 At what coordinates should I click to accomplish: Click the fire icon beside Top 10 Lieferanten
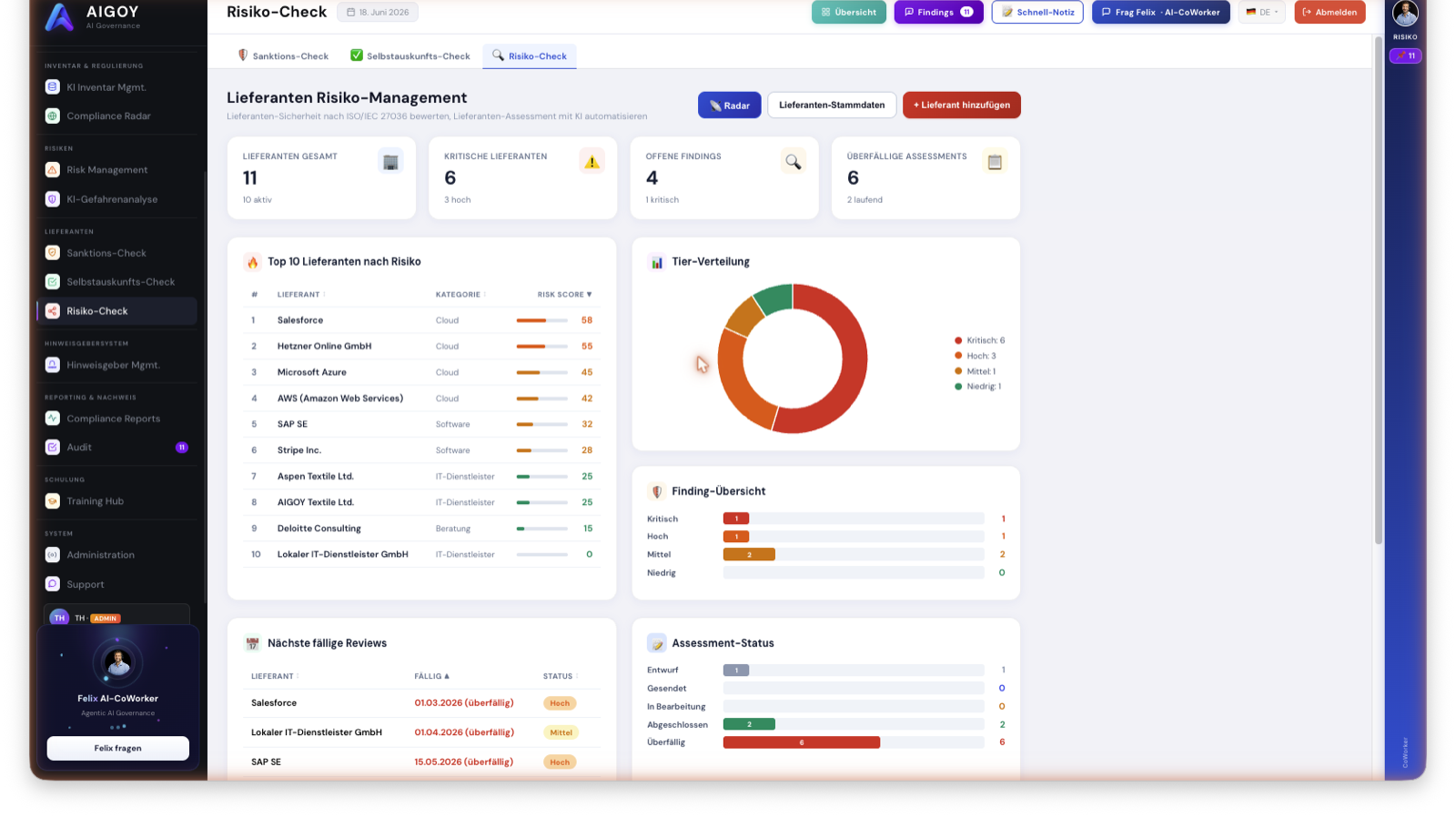pyautogui.click(x=252, y=262)
